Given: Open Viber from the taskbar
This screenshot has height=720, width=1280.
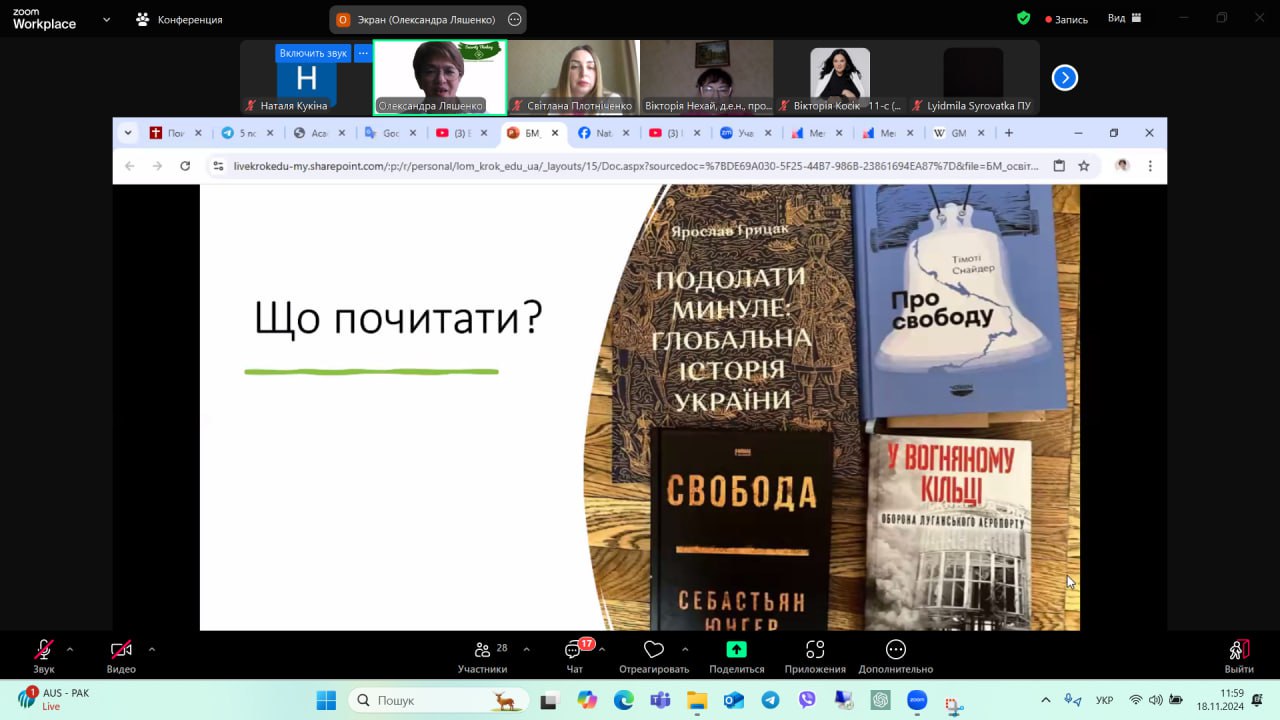Looking at the screenshot, I should (807, 700).
